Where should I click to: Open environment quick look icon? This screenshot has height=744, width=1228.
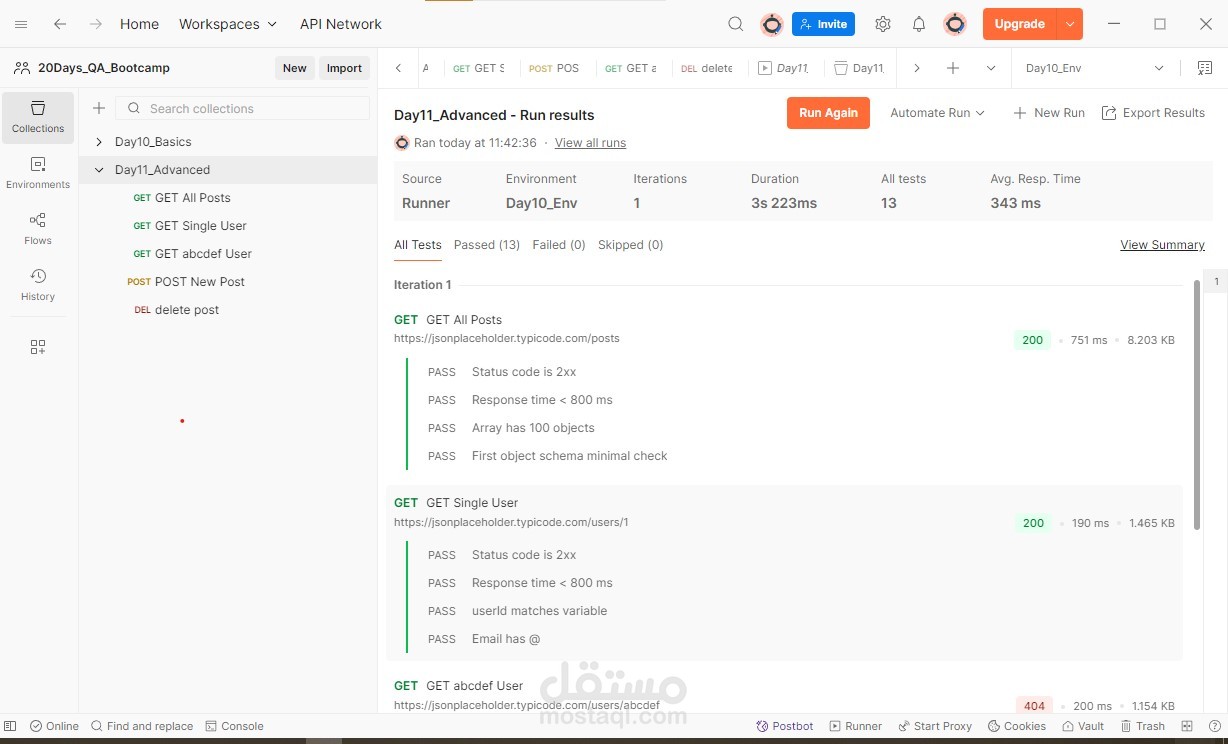point(1204,68)
